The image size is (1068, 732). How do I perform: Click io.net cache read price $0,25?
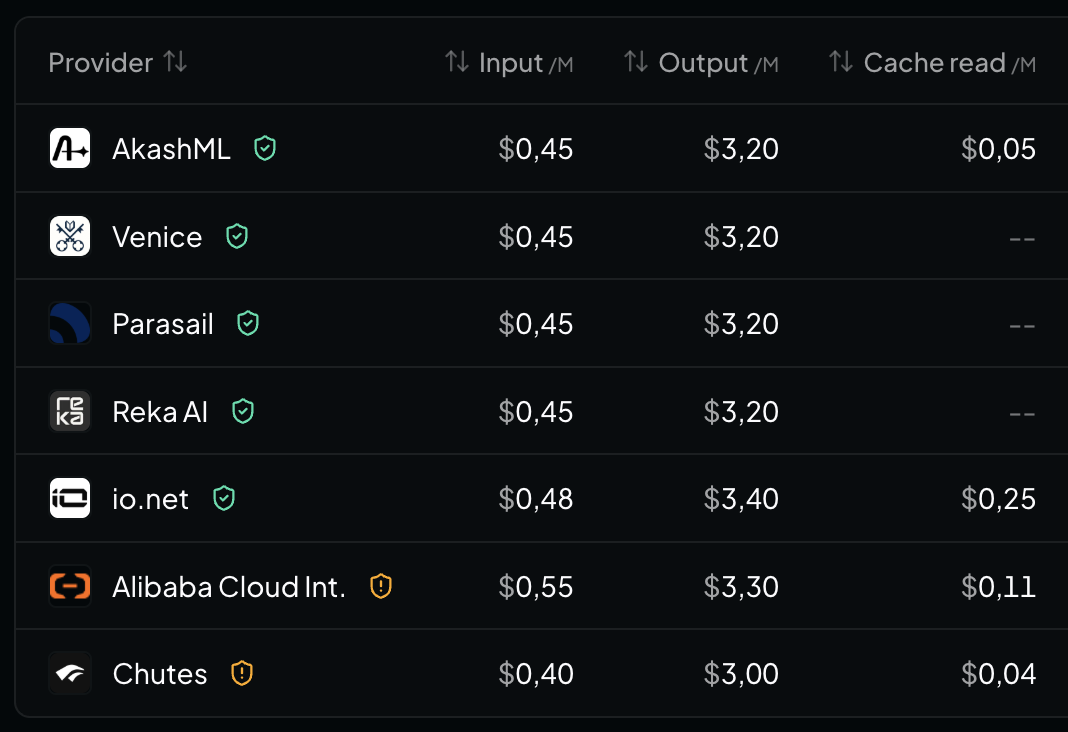click(999, 499)
